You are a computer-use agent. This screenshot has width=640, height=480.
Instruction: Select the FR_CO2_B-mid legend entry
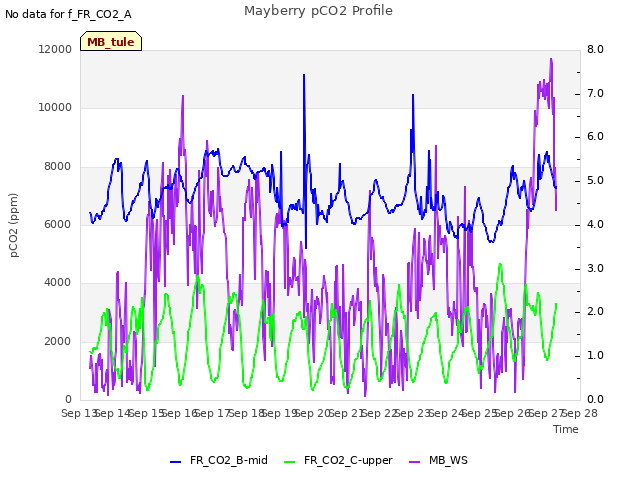click(219, 460)
